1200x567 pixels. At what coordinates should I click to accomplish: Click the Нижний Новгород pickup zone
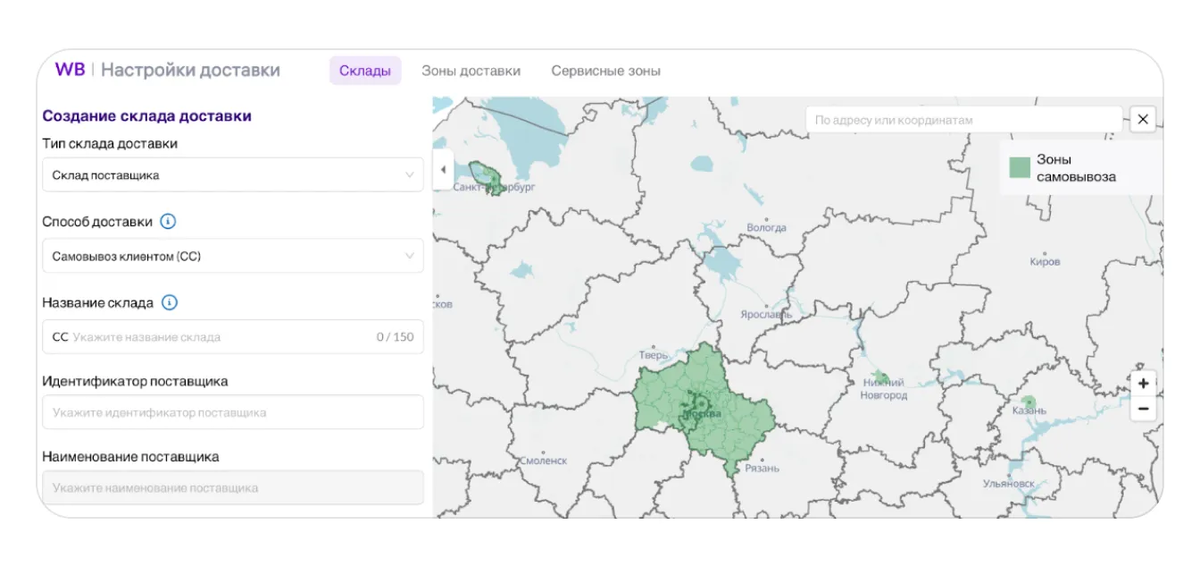click(x=880, y=378)
